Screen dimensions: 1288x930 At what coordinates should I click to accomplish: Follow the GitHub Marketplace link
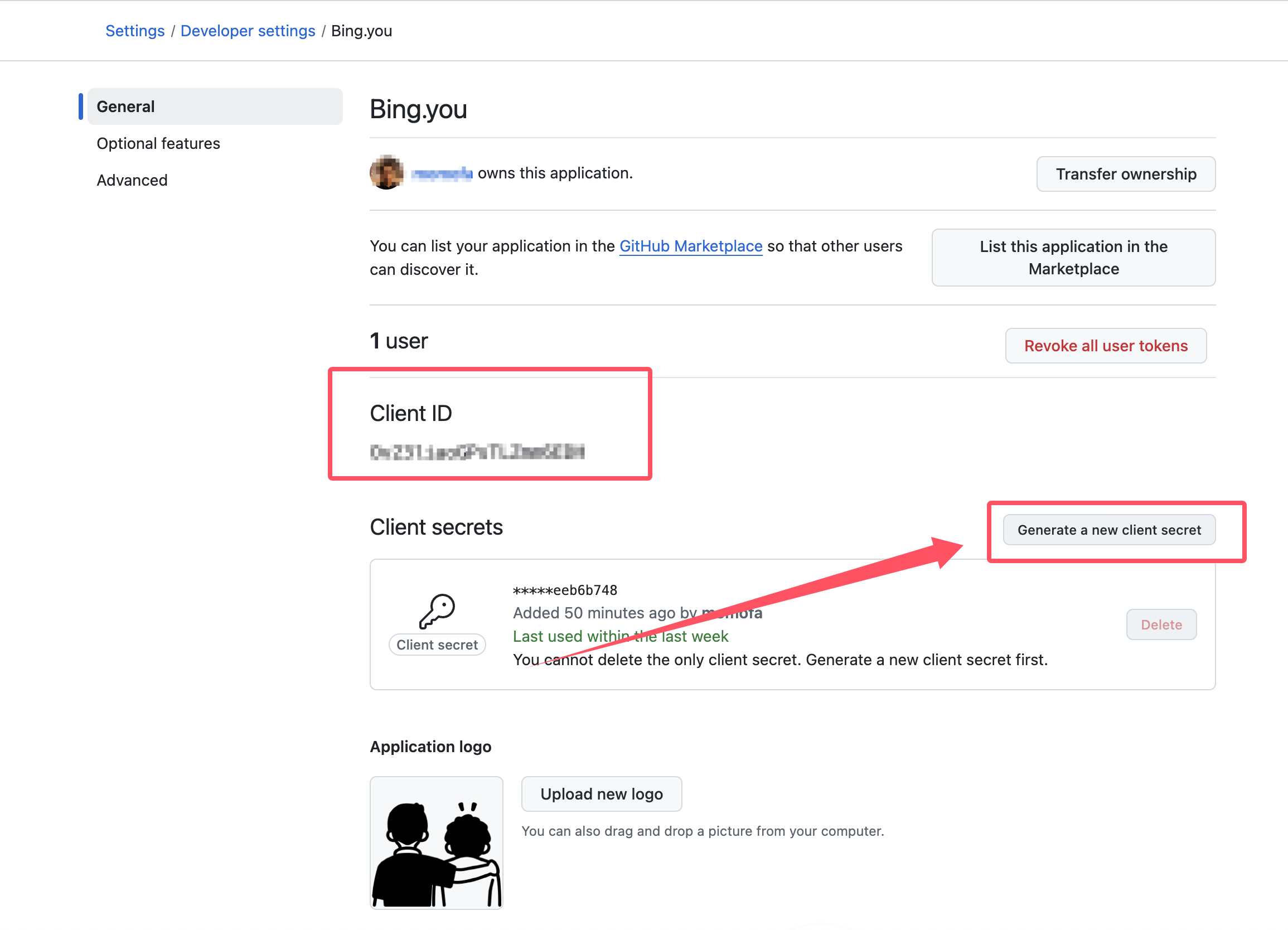coord(691,246)
